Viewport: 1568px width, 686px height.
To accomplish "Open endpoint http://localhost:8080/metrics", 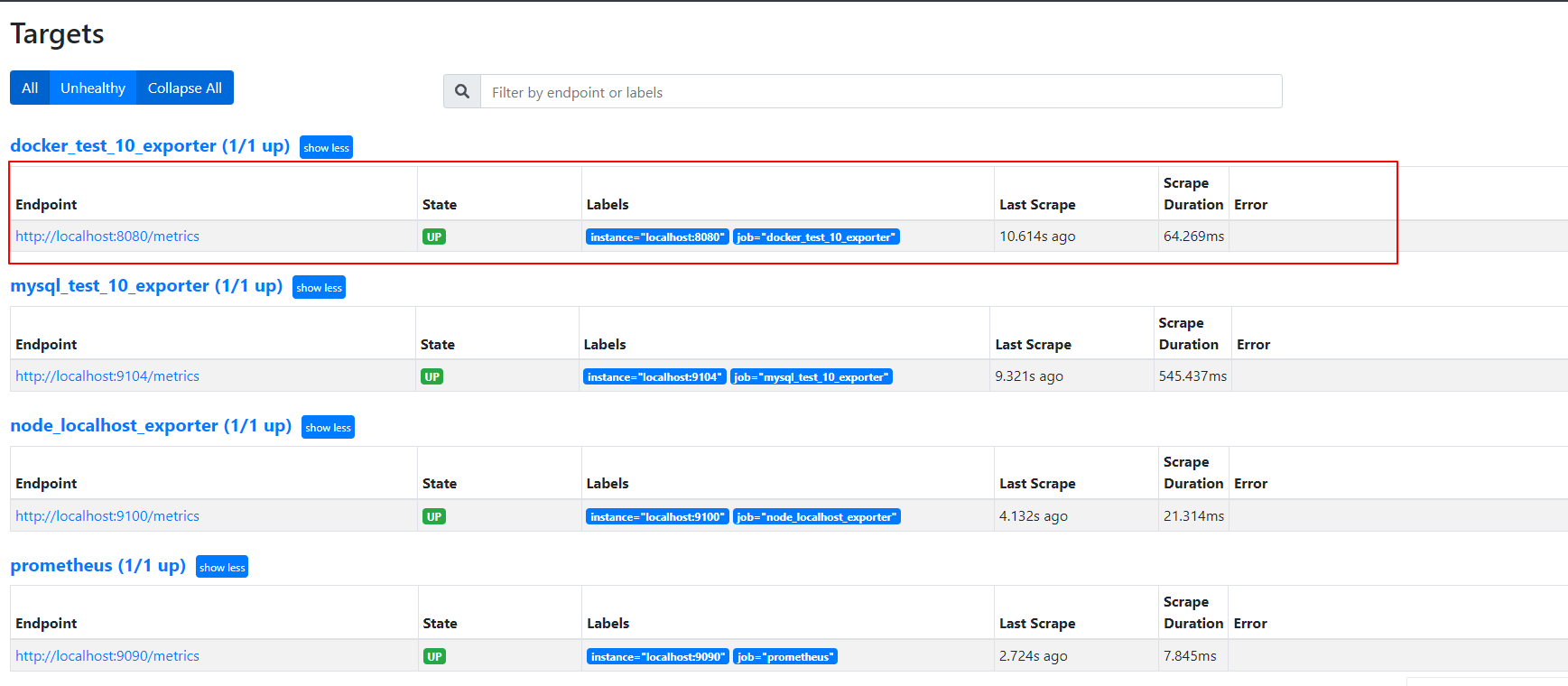I will click(x=107, y=236).
